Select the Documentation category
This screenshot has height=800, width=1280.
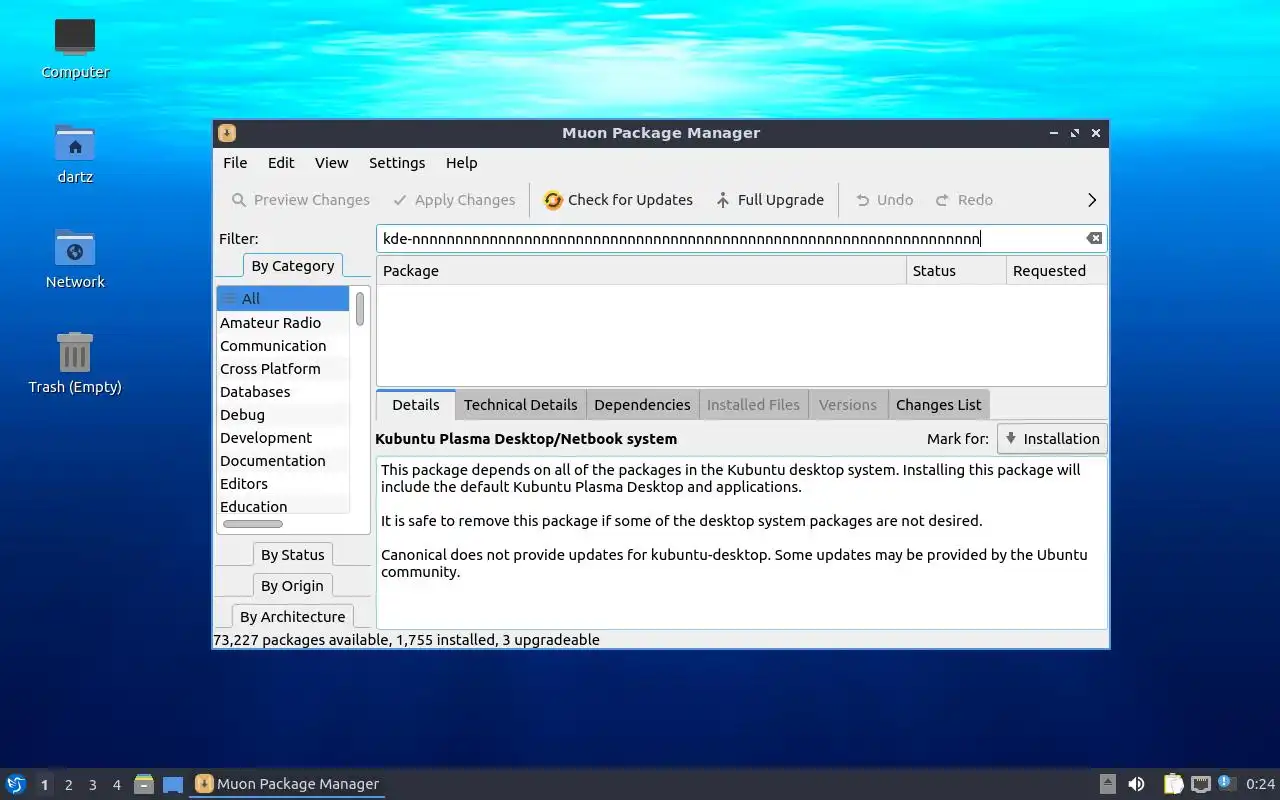coord(283,460)
